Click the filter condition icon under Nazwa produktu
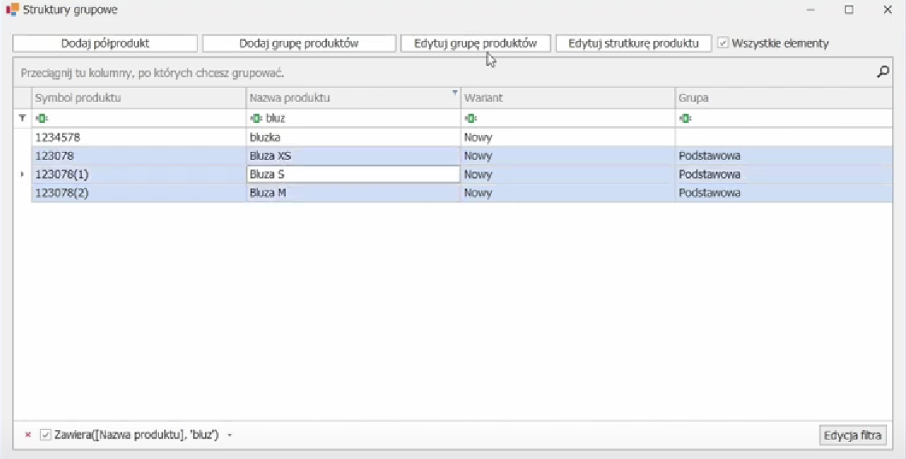906x459 pixels. pyautogui.click(x=256, y=118)
